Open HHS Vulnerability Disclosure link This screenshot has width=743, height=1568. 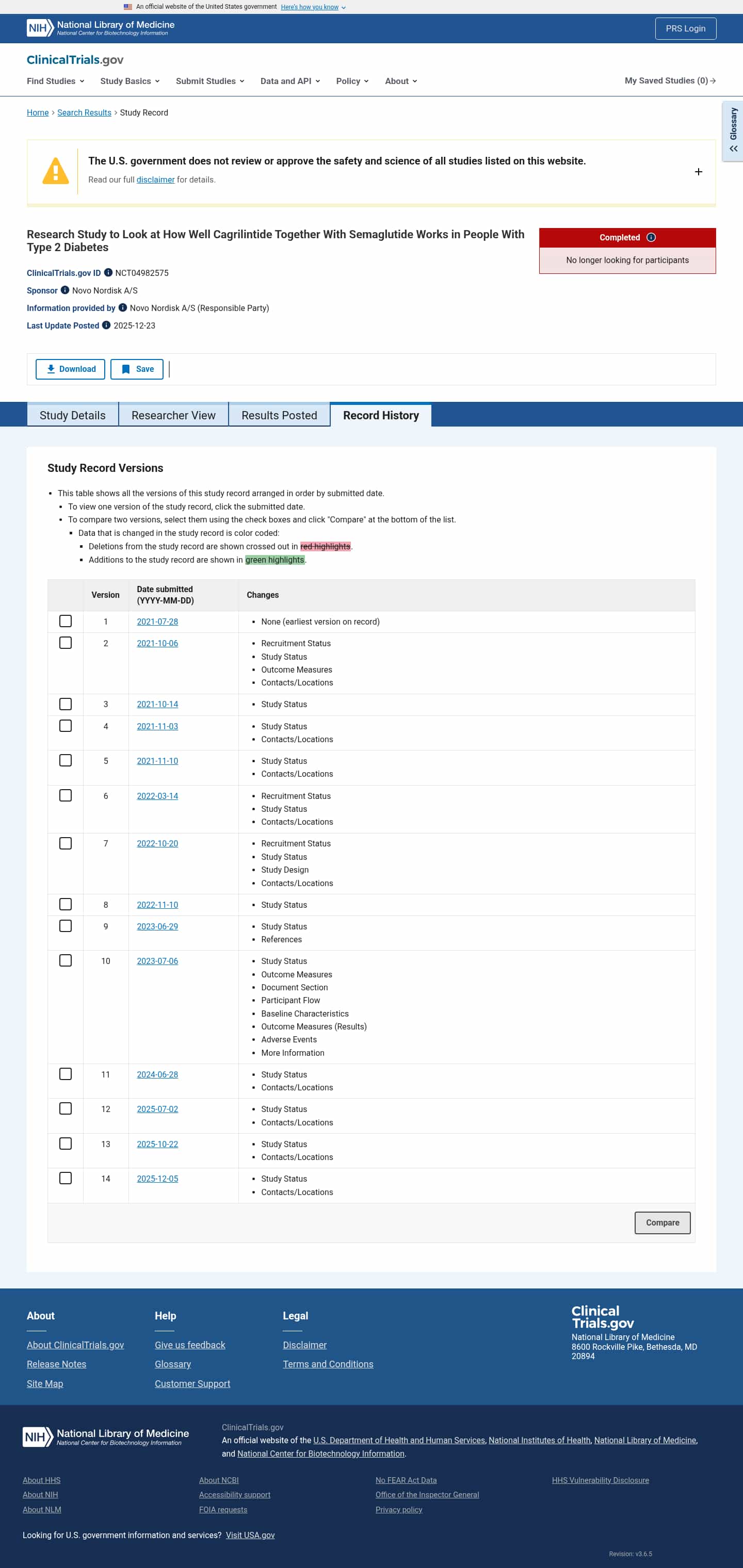[601, 1480]
